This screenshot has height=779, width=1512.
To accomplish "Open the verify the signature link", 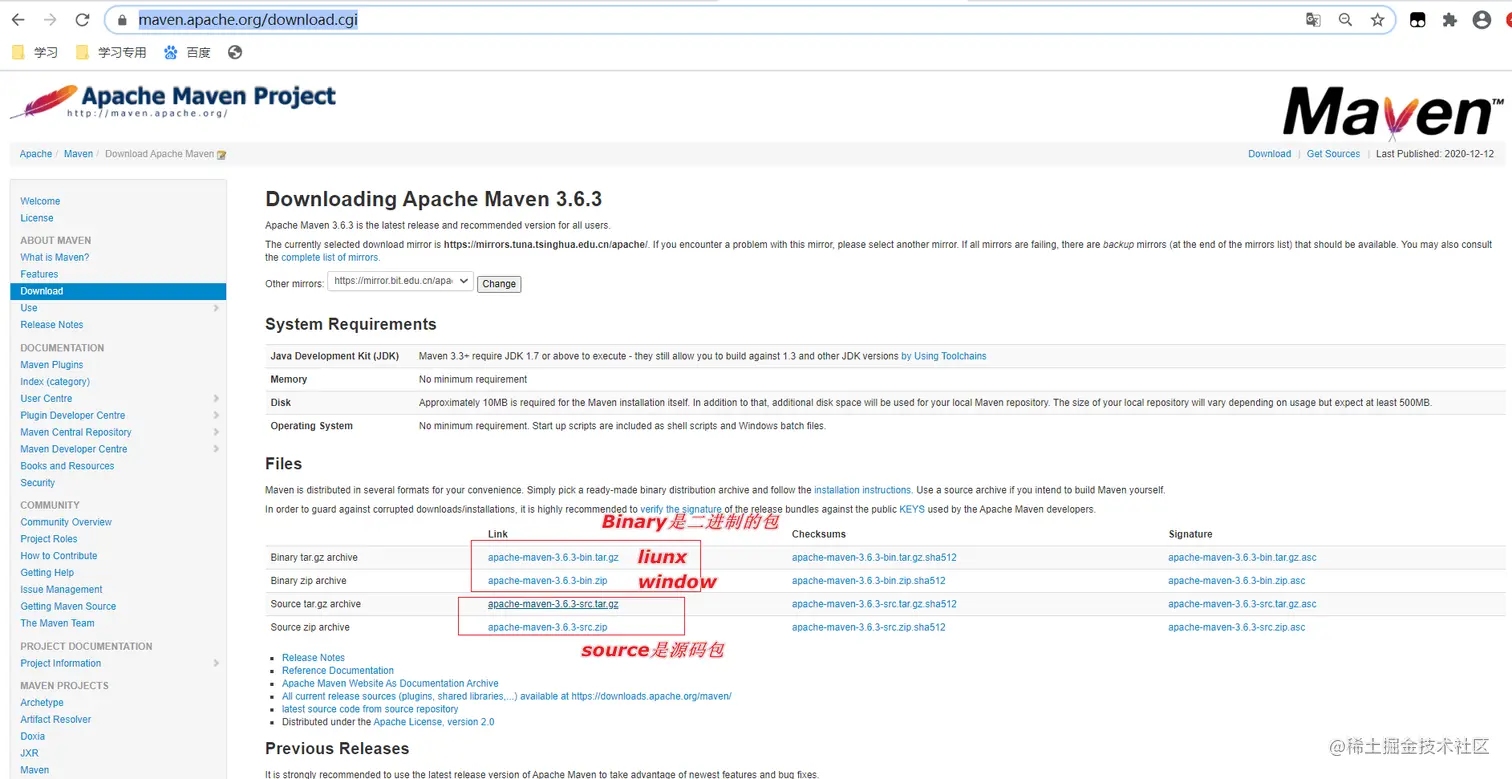I will coord(681,510).
